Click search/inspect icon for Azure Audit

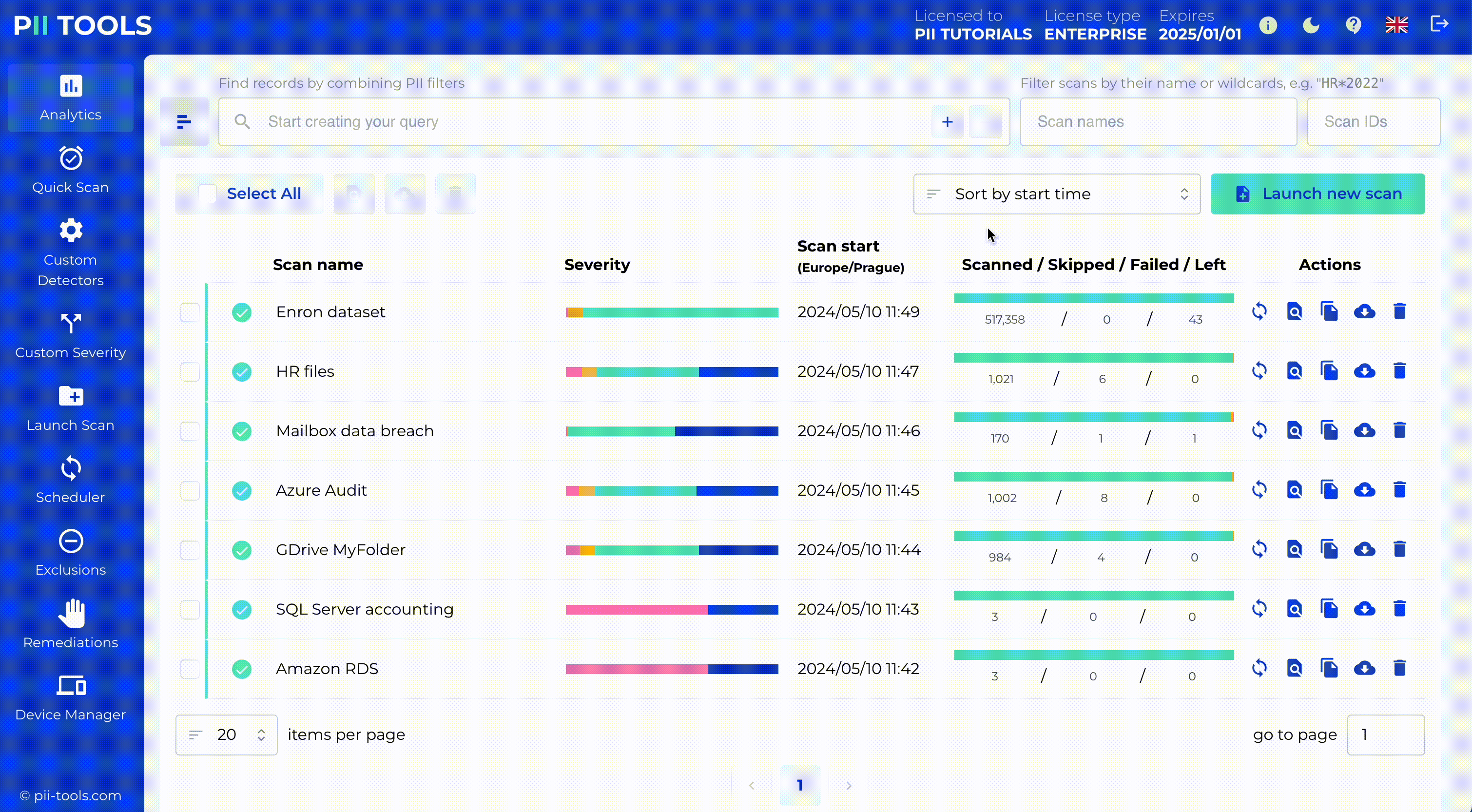[1294, 490]
